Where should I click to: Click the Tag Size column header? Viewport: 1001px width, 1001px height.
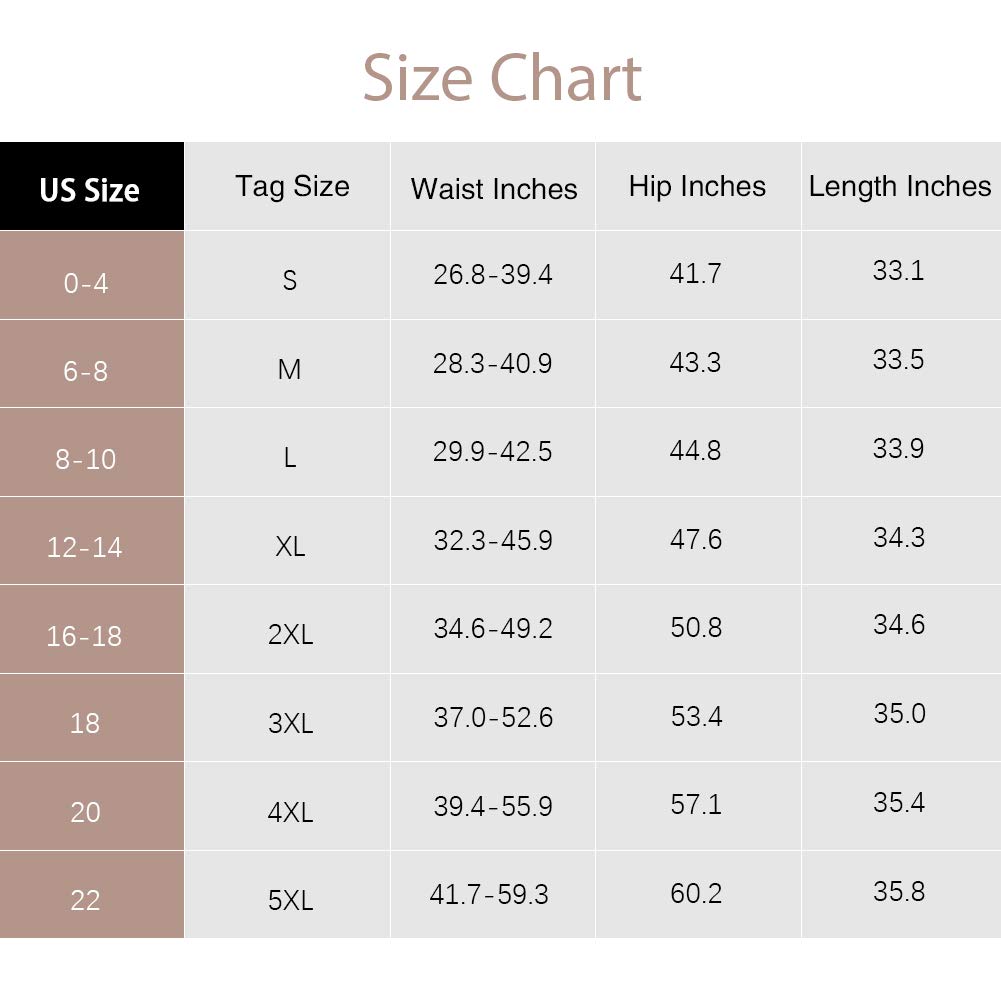click(x=292, y=186)
